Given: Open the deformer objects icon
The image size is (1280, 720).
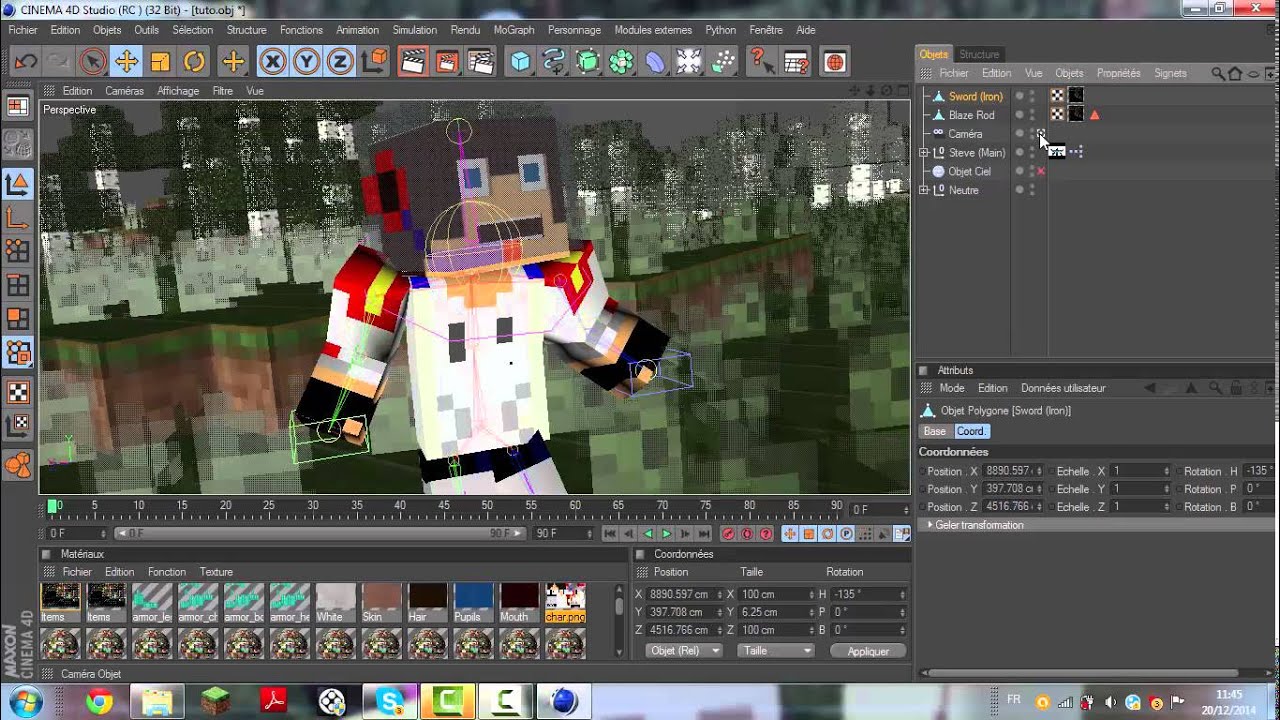Looking at the screenshot, I should (655, 62).
